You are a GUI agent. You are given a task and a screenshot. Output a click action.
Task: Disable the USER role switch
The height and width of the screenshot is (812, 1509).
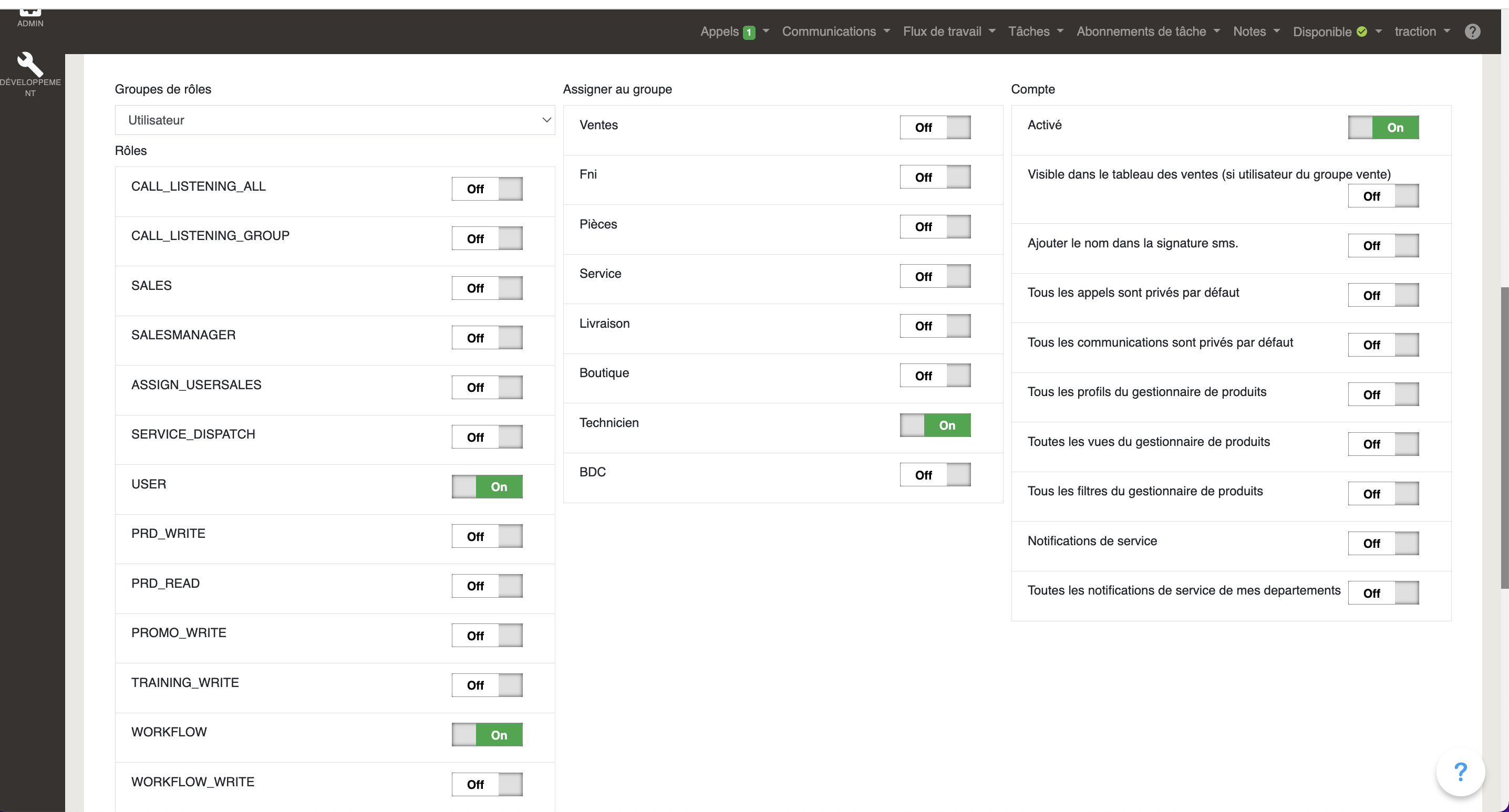487,486
